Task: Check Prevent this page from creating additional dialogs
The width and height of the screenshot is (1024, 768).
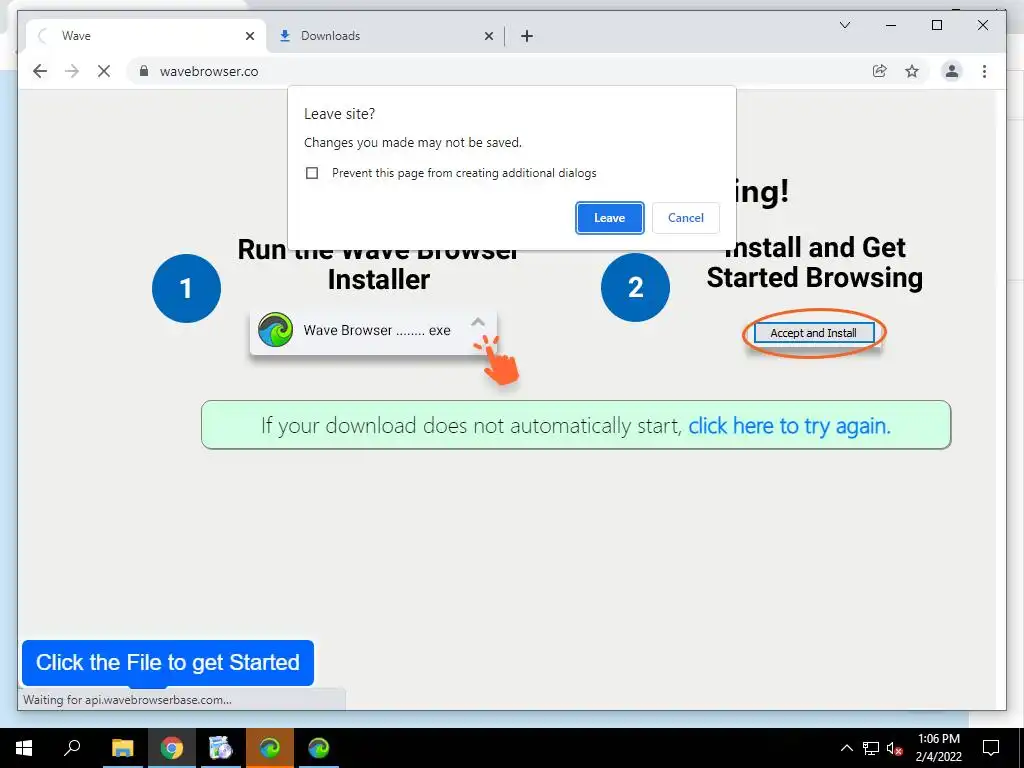Action: tap(312, 173)
